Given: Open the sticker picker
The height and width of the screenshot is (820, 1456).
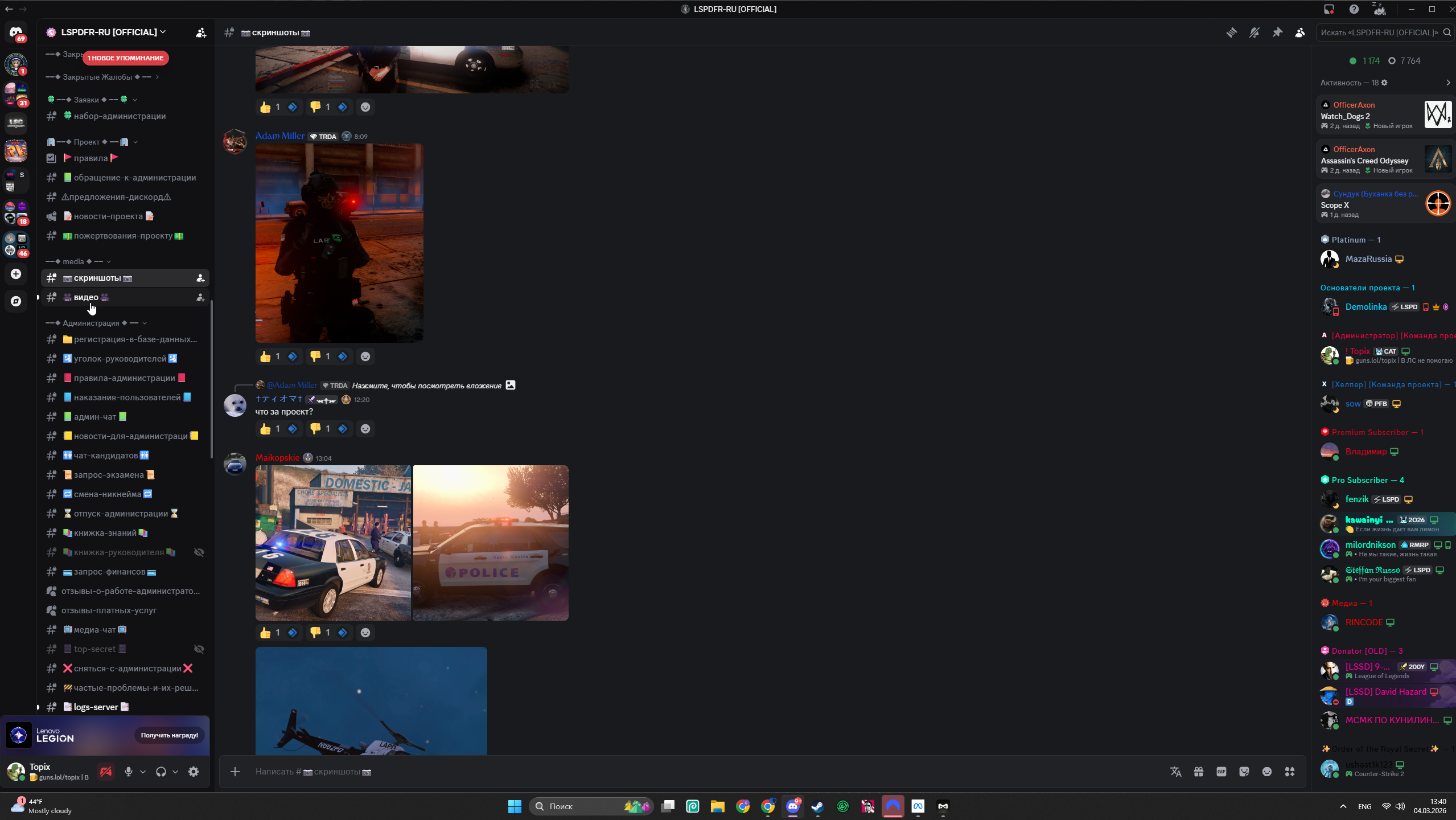Looking at the screenshot, I should pos(1244,772).
